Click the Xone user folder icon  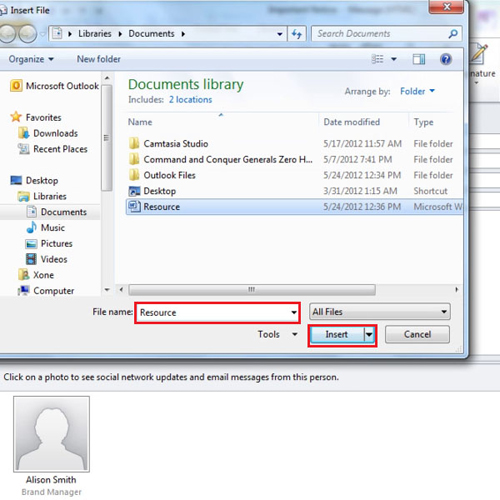point(24,275)
